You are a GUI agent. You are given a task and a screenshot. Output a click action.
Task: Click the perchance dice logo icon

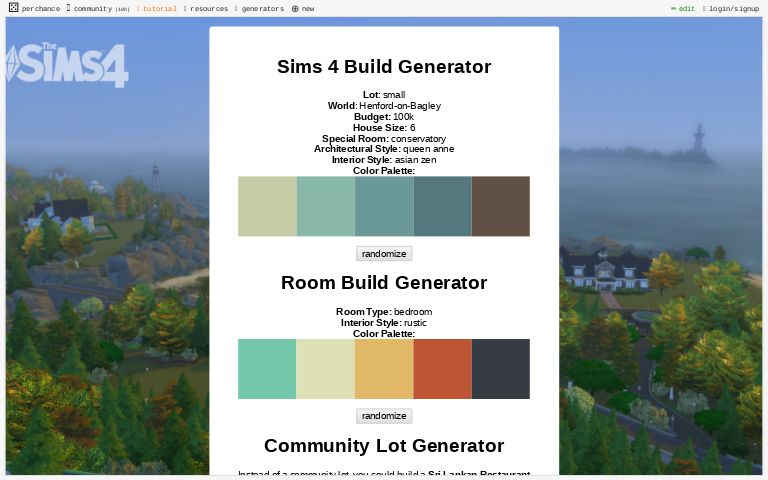click(14, 8)
